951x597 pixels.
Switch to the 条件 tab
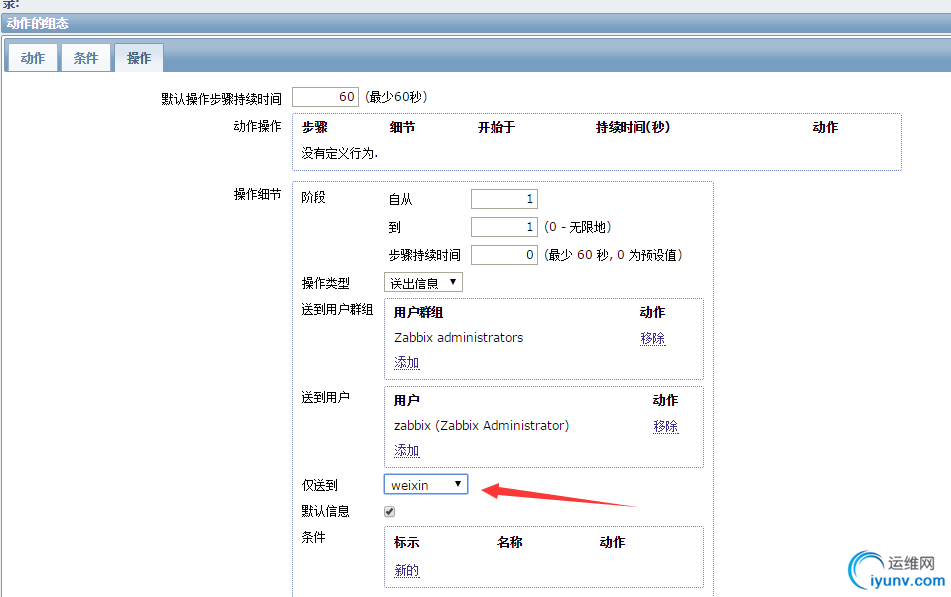86,58
